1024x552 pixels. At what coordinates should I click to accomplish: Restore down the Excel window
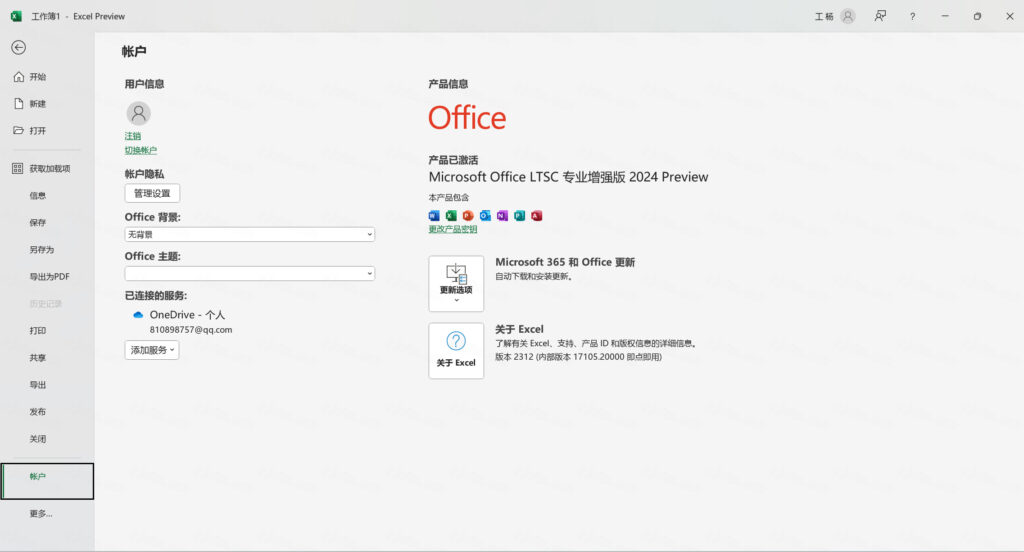pyautogui.click(x=977, y=16)
